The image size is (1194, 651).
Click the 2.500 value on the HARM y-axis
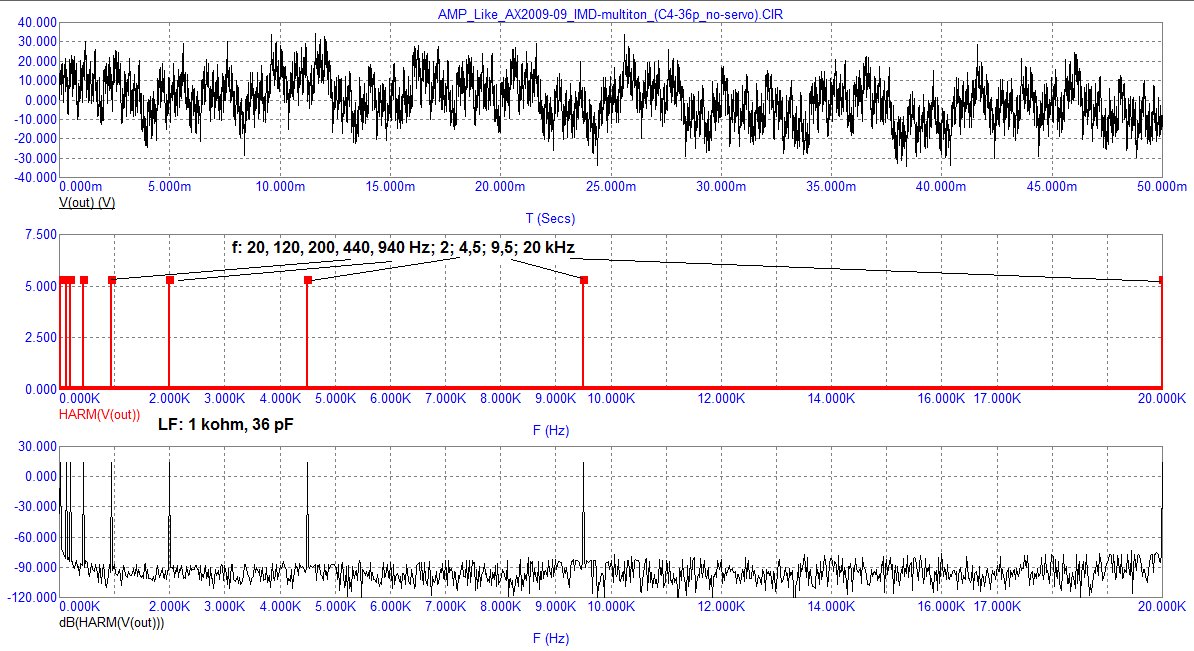[40, 337]
